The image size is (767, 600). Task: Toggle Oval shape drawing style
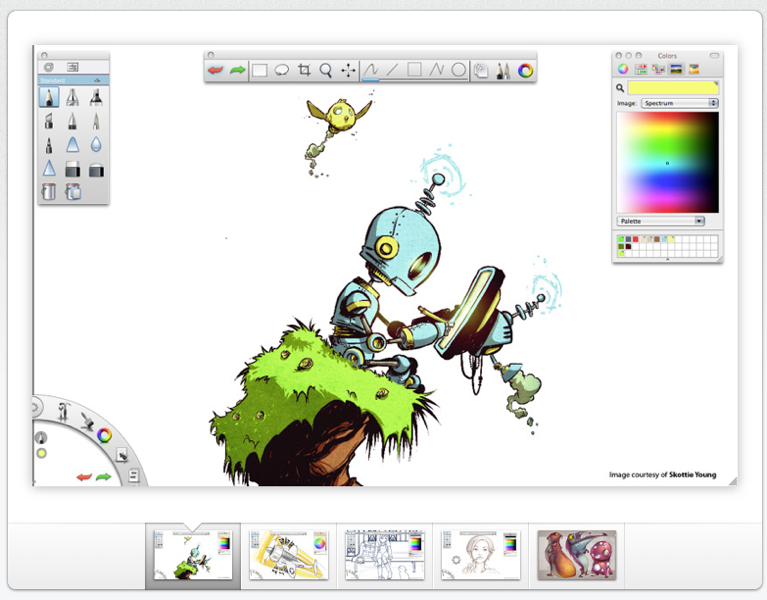click(x=458, y=70)
